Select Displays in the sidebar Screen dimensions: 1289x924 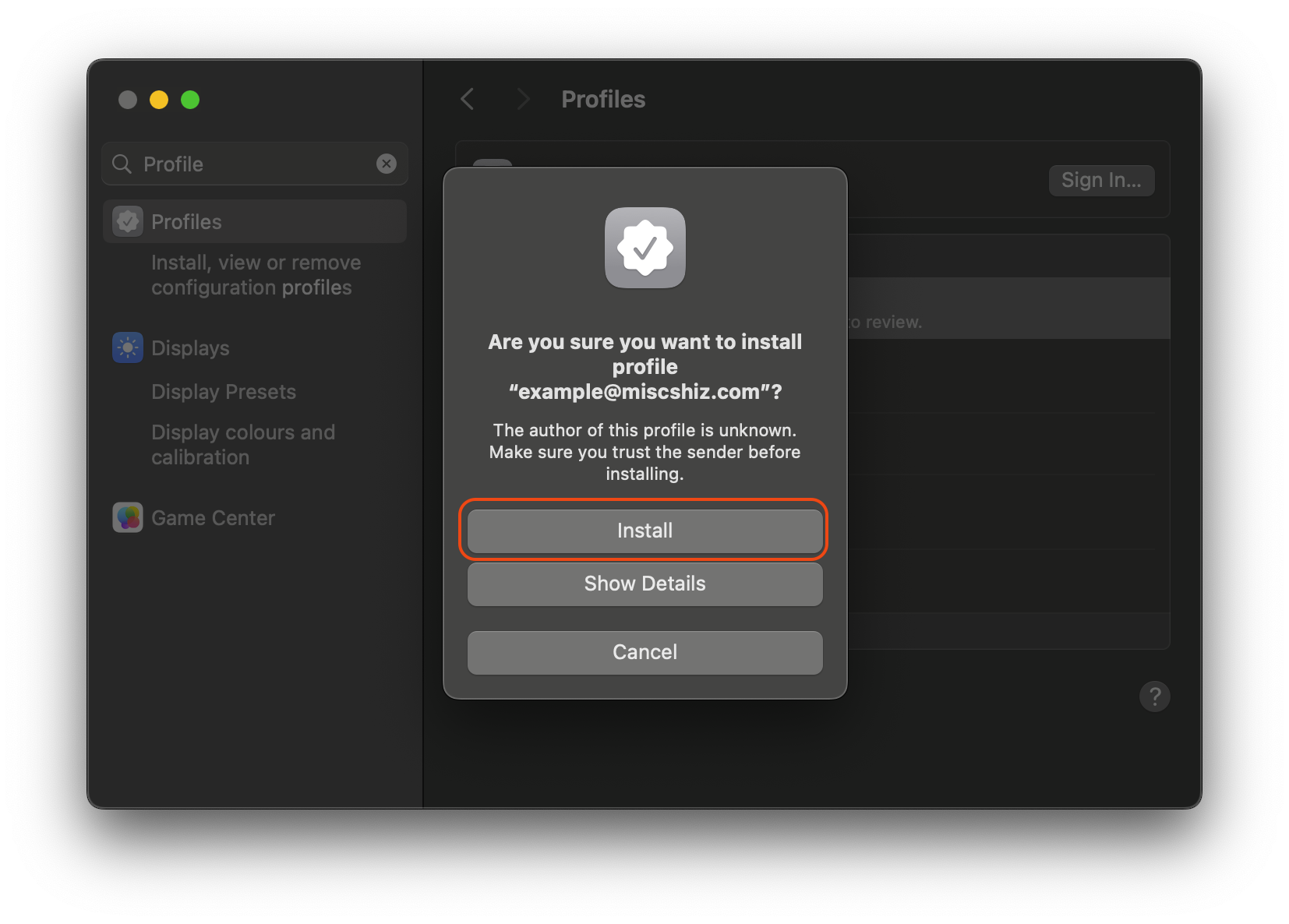pos(255,347)
